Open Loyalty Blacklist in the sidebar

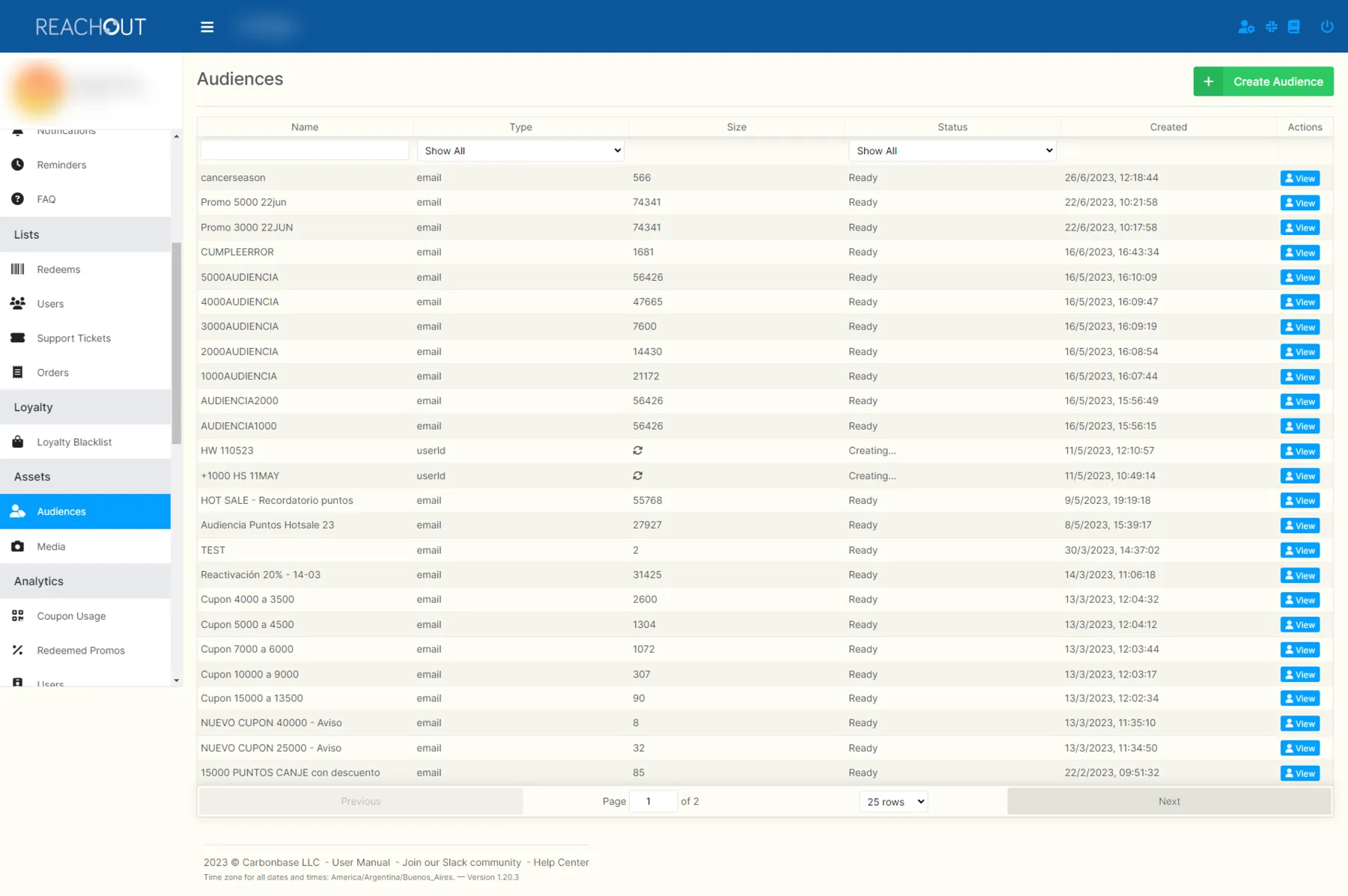pyautogui.click(x=85, y=442)
